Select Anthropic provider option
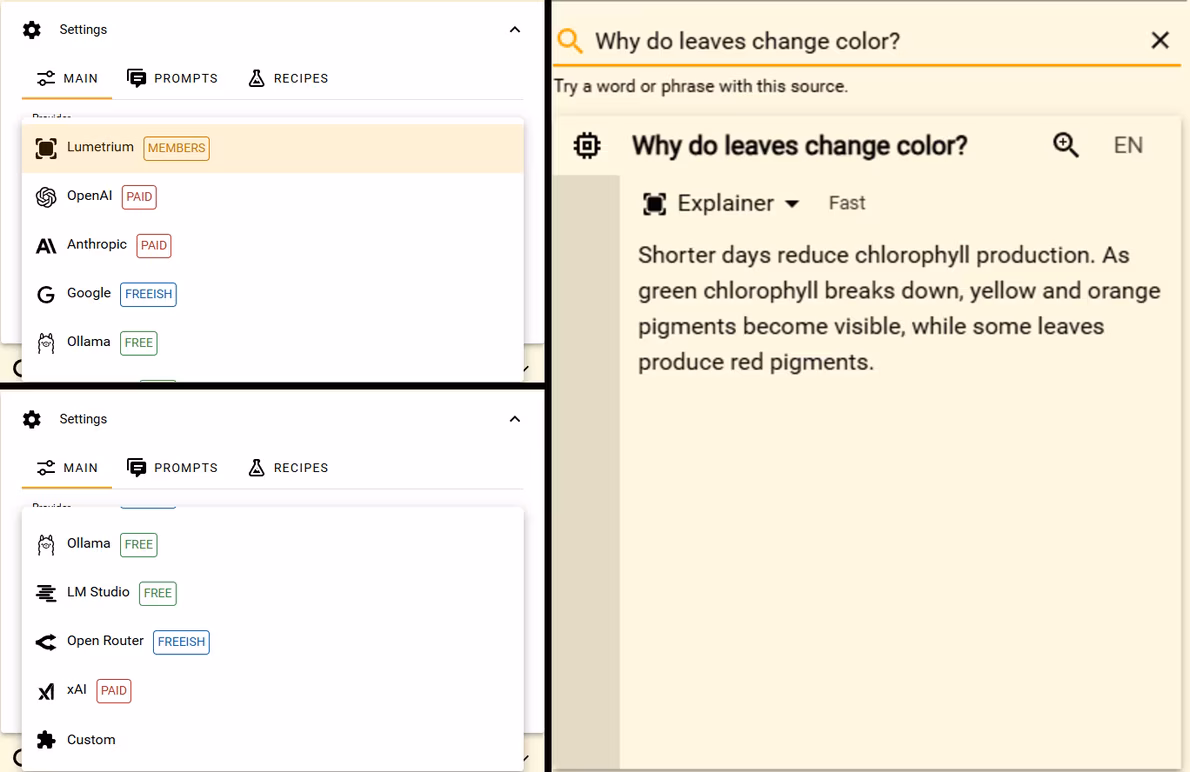The width and height of the screenshot is (1190, 772). pyautogui.click(x=272, y=245)
